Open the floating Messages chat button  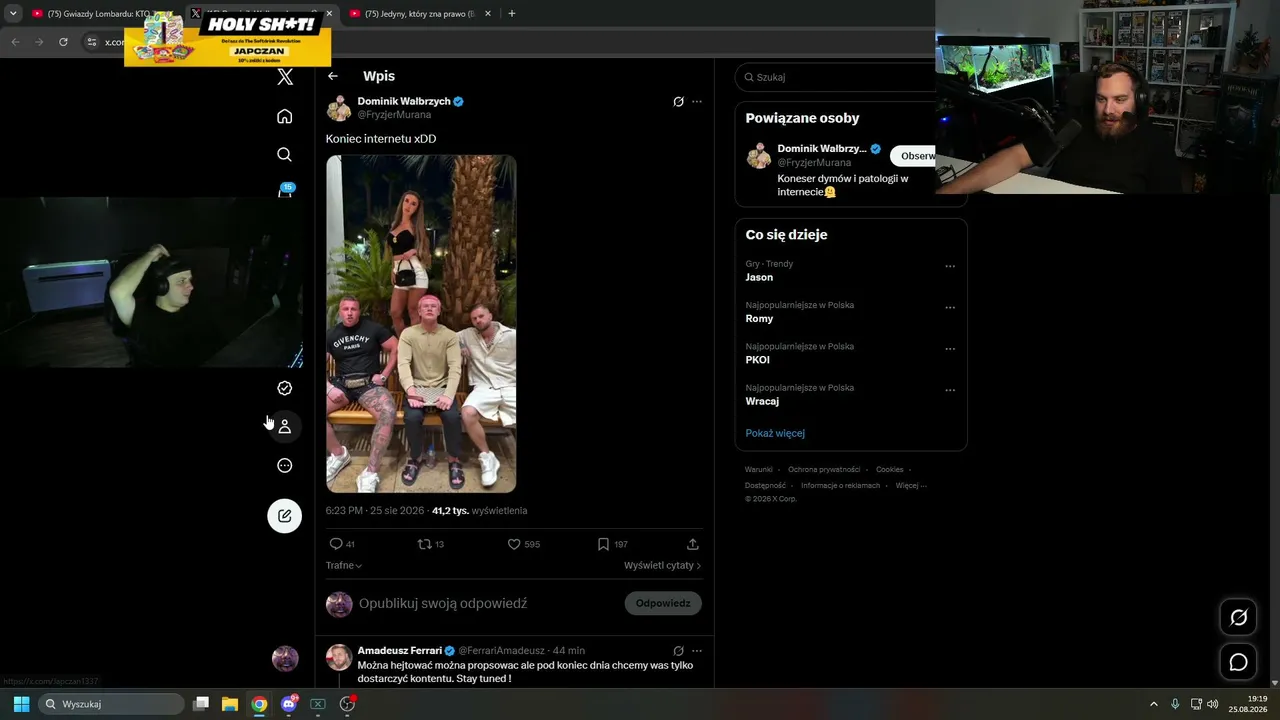(1238, 662)
